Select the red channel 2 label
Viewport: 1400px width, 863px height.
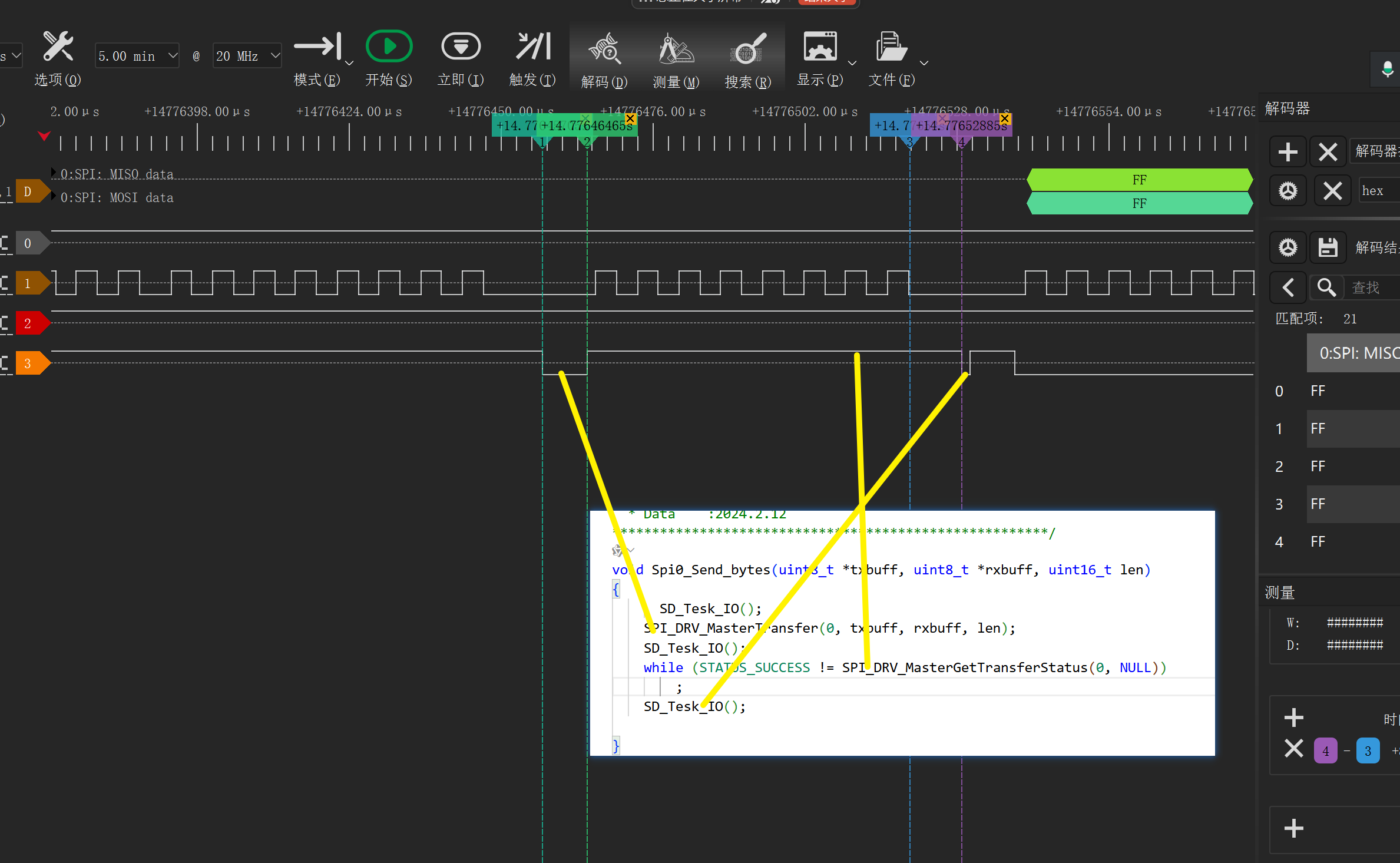click(28, 323)
